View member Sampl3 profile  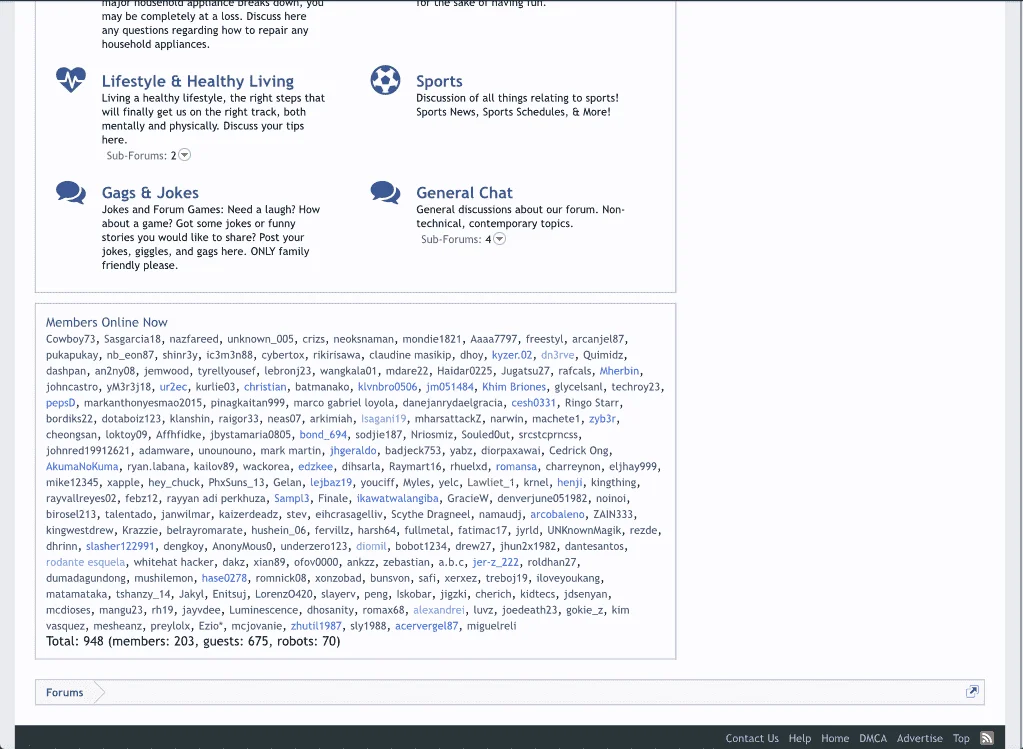click(x=292, y=498)
